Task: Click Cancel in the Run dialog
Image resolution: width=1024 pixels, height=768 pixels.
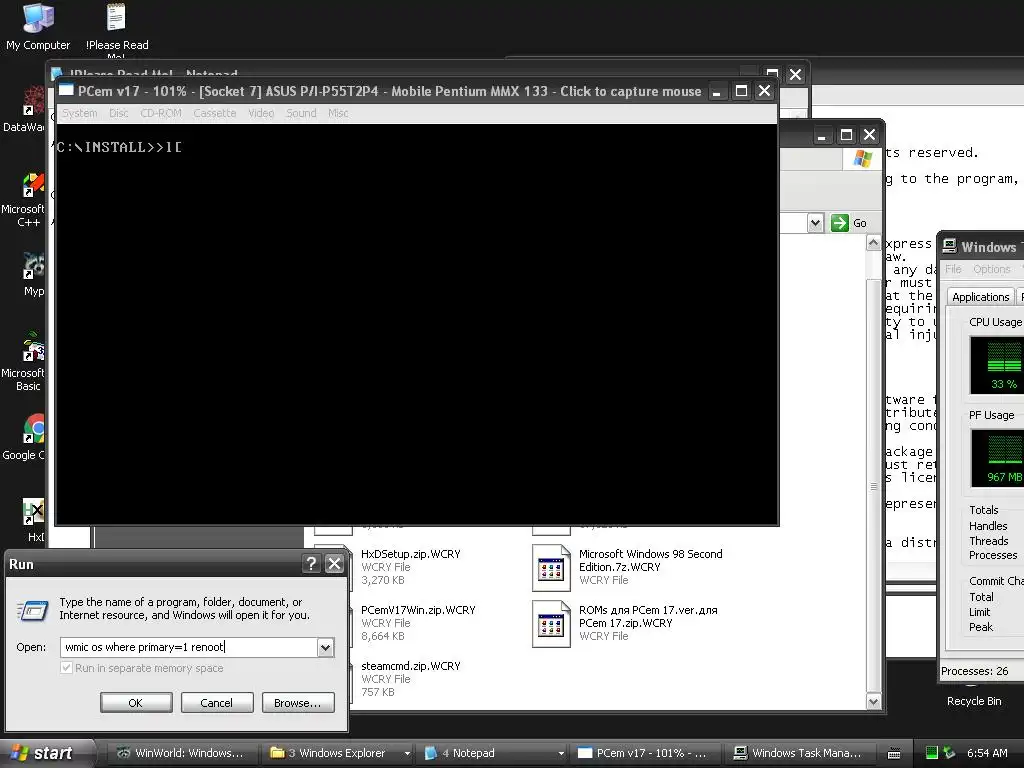Action: point(216,703)
